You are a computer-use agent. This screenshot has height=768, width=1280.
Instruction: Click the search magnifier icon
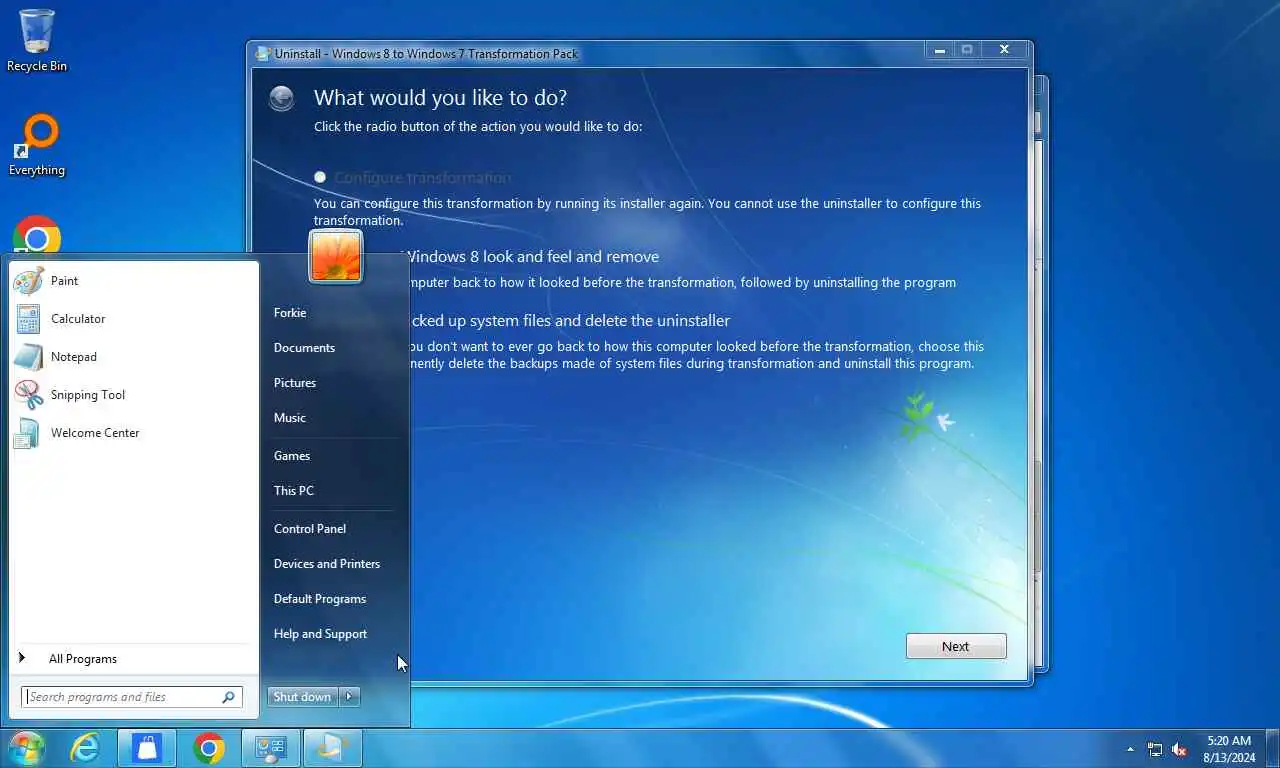click(x=229, y=697)
